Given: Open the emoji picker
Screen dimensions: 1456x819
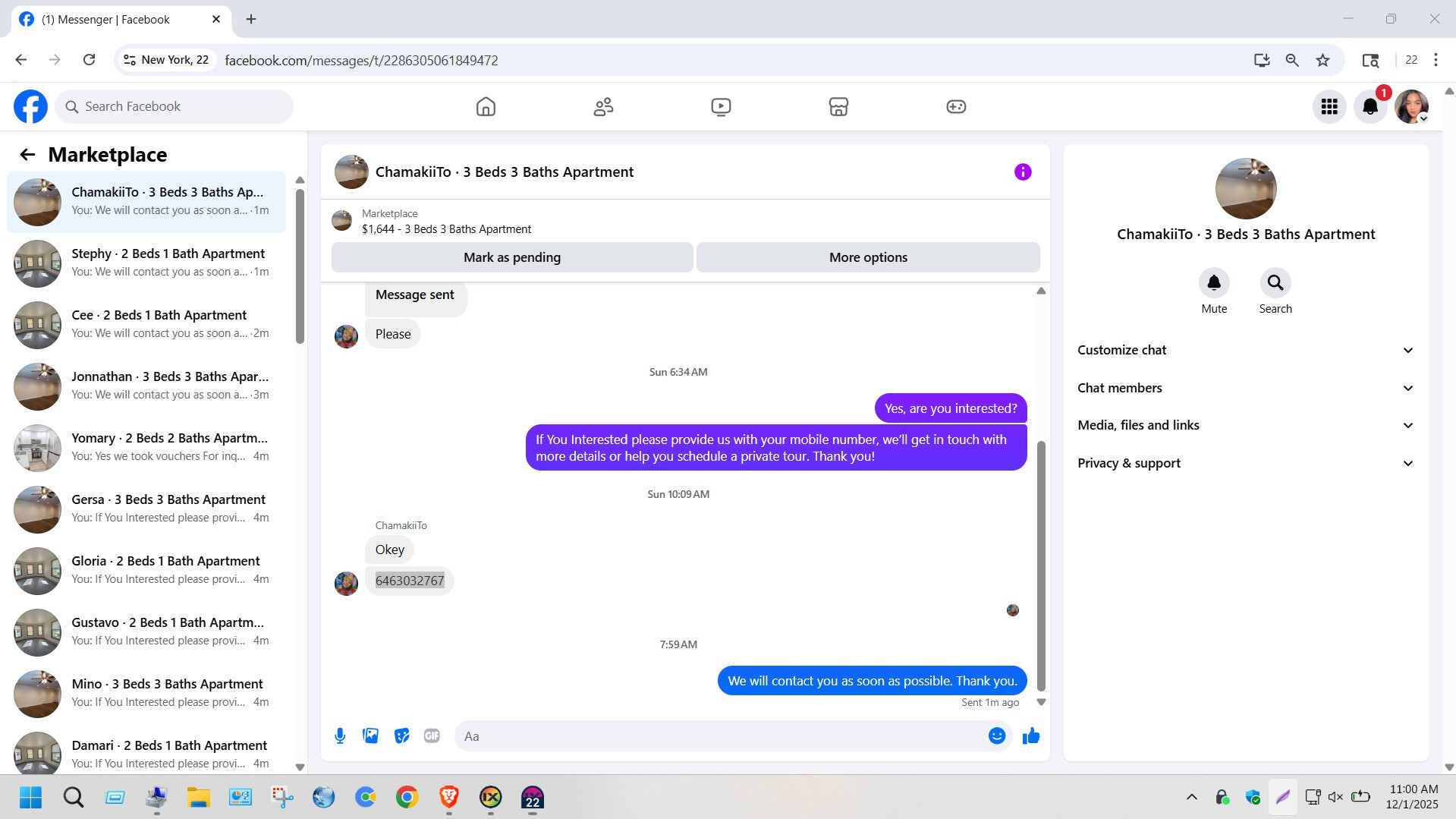Looking at the screenshot, I should pyautogui.click(x=997, y=736).
